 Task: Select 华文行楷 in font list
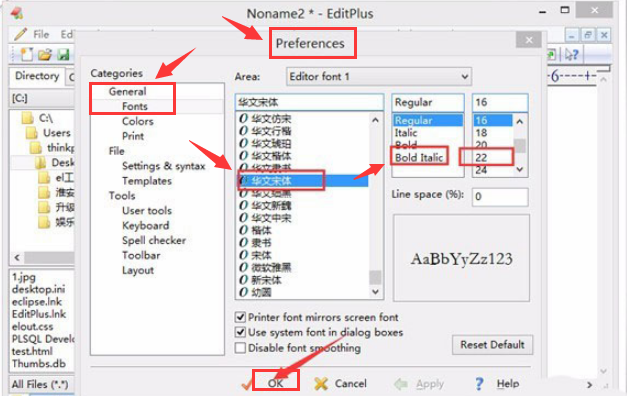point(271,131)
